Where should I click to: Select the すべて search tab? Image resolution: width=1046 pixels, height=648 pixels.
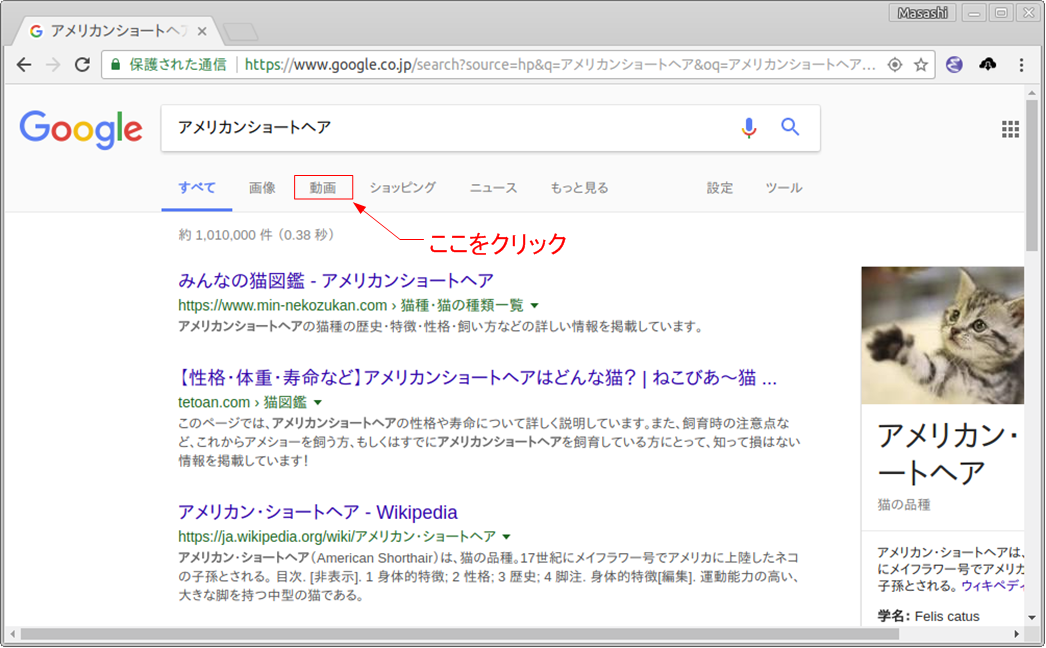(x=197, y=188)
